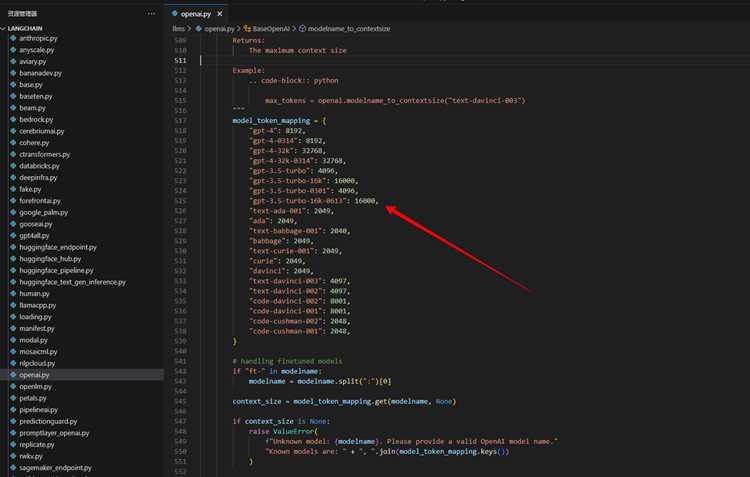Open forefrontai.py file
The image size is (750, 477).
[x=40, y=201]
